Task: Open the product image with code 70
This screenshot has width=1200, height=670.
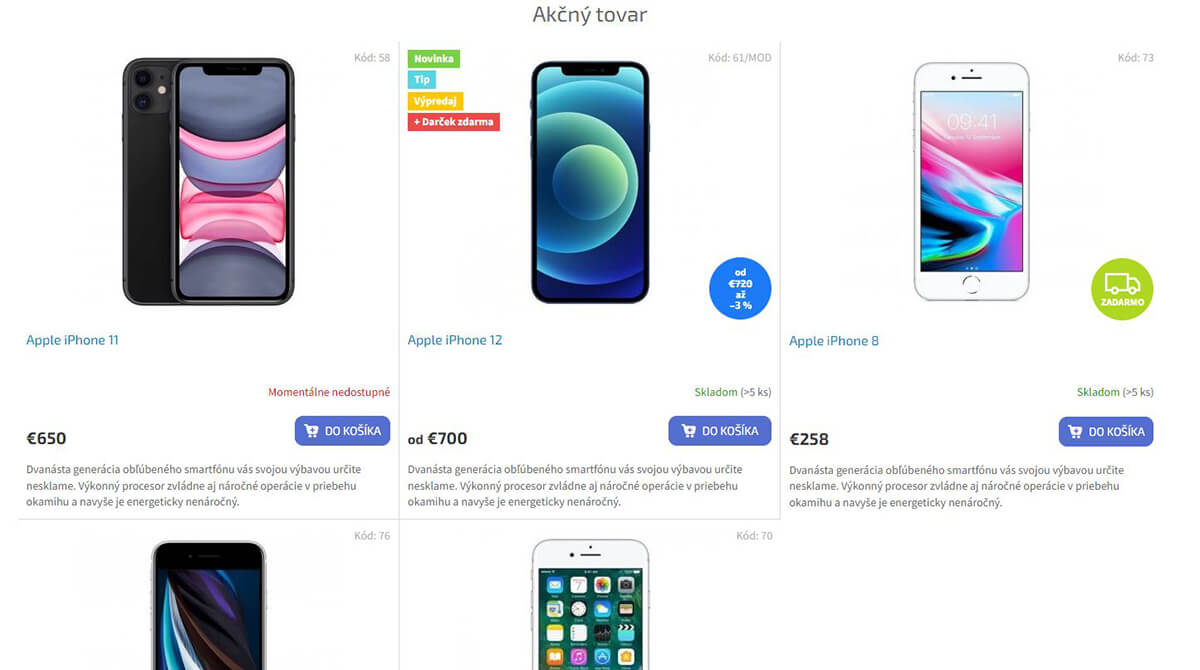Action: 590,604
